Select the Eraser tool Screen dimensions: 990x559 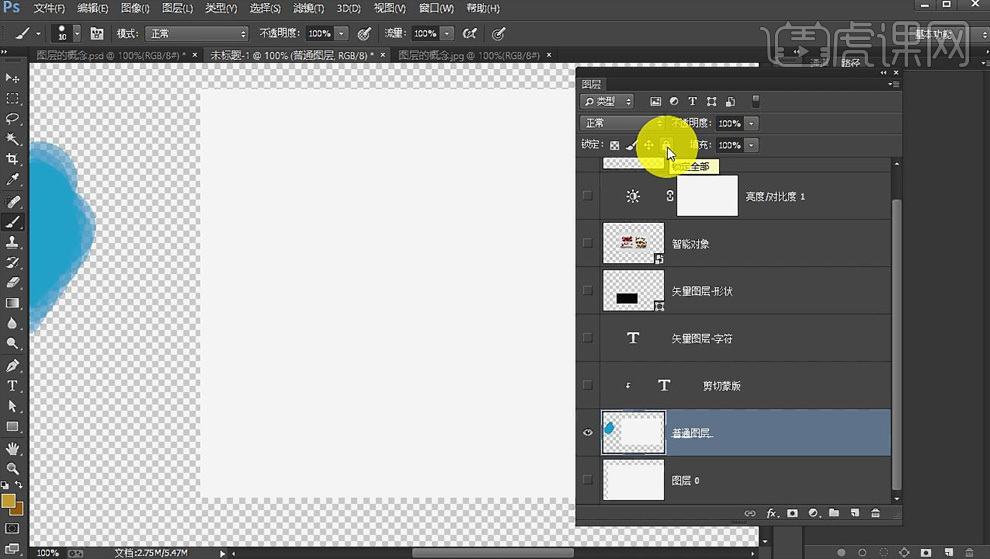[x=12, y=282]
